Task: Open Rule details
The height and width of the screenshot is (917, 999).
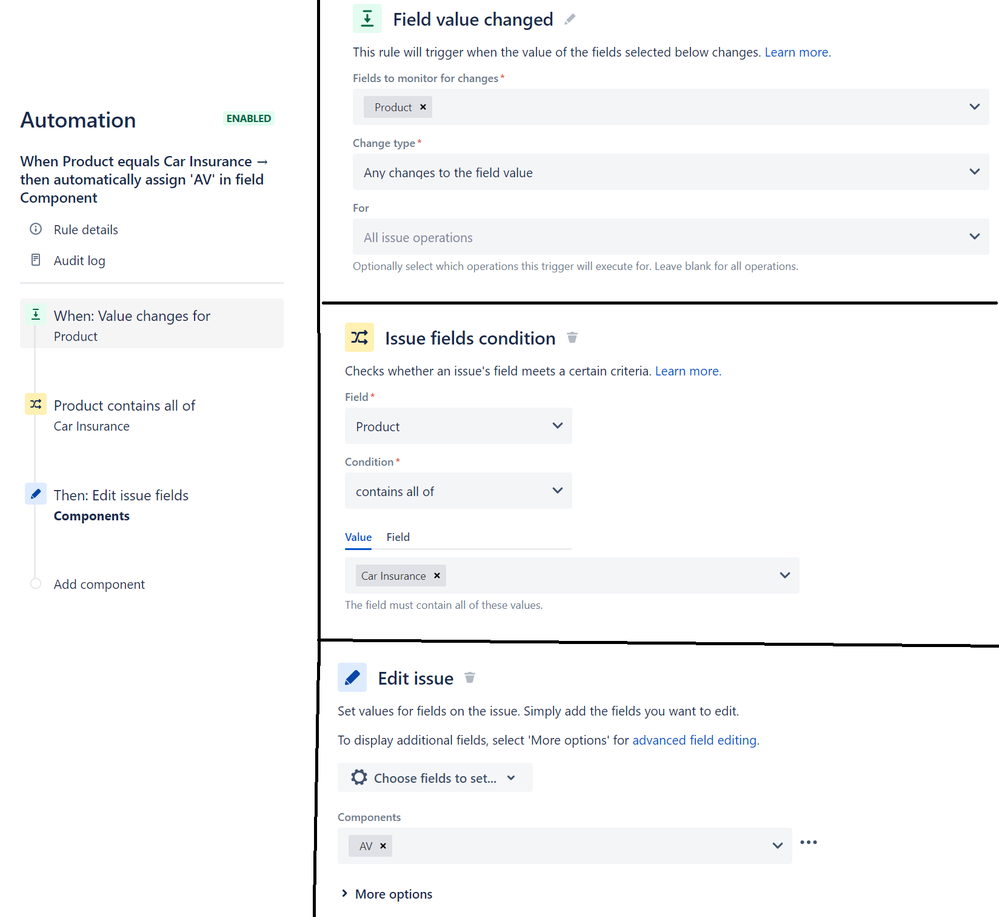Action: 85,229
